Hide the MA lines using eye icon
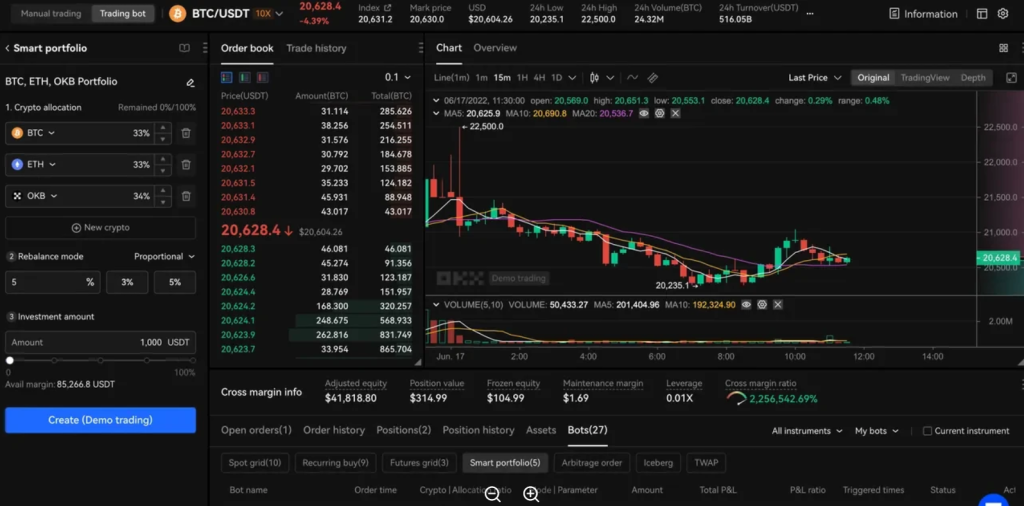Screen dimensions: 1024x506 click(x=644, y=114)
